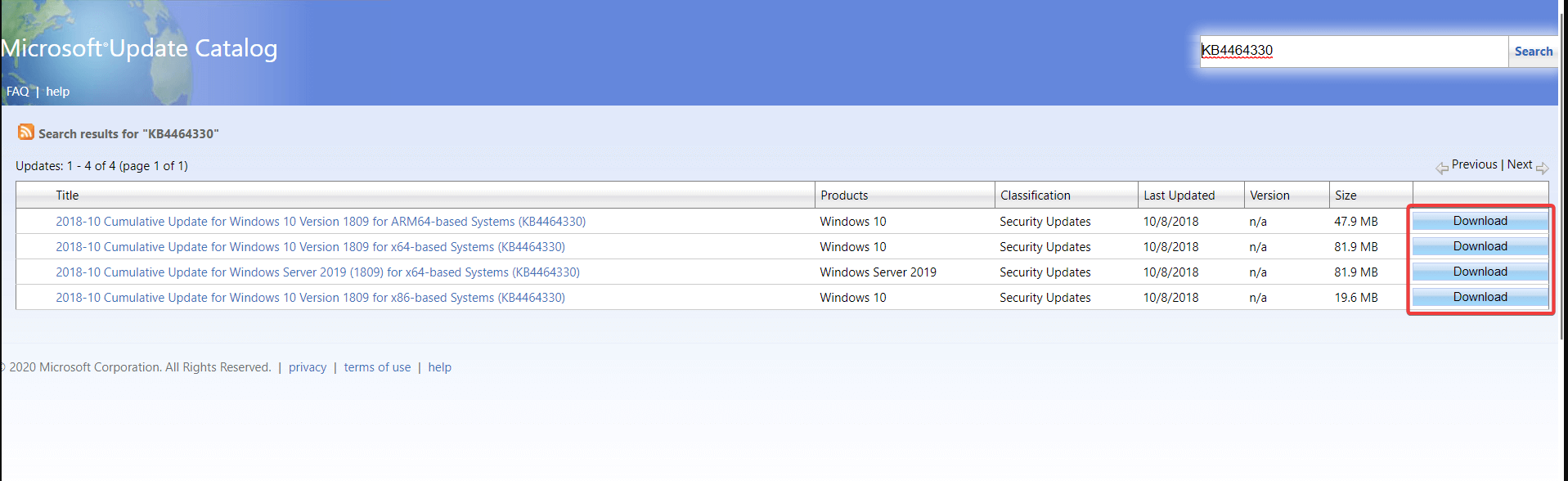Open the help link in footer
Screen dimensions: 1568x481
point(439,367)
